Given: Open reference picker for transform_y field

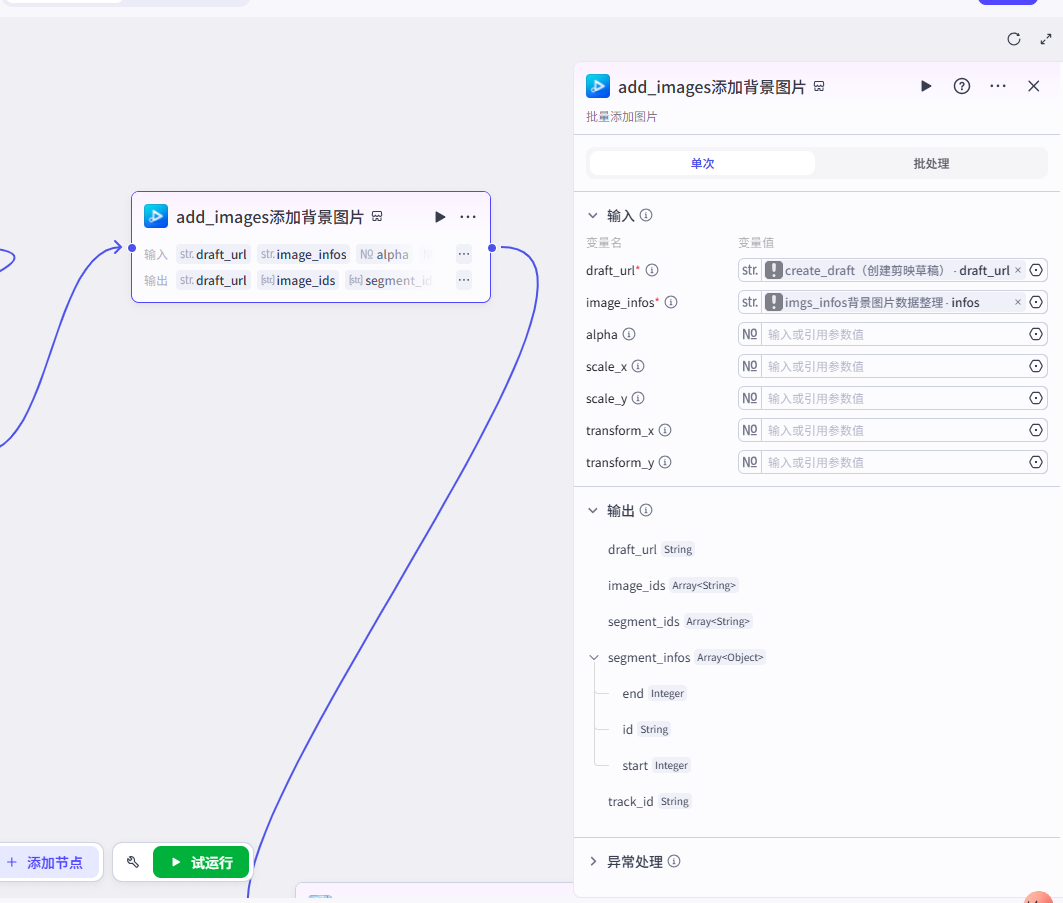Looking at the screenshot, I should (x=1036, y=462).
